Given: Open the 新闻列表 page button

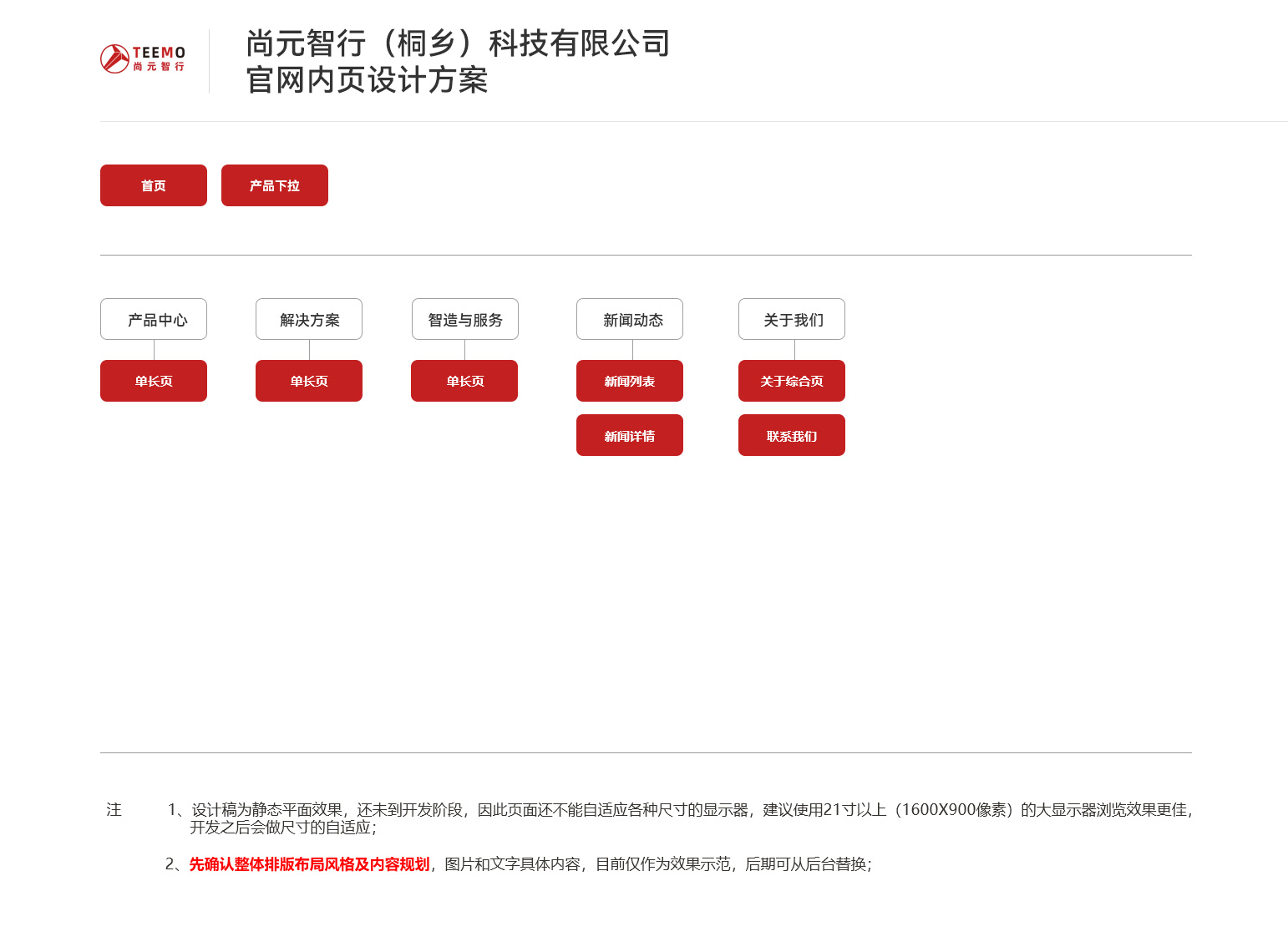Looking at the screenshot, I should point(630,381).
